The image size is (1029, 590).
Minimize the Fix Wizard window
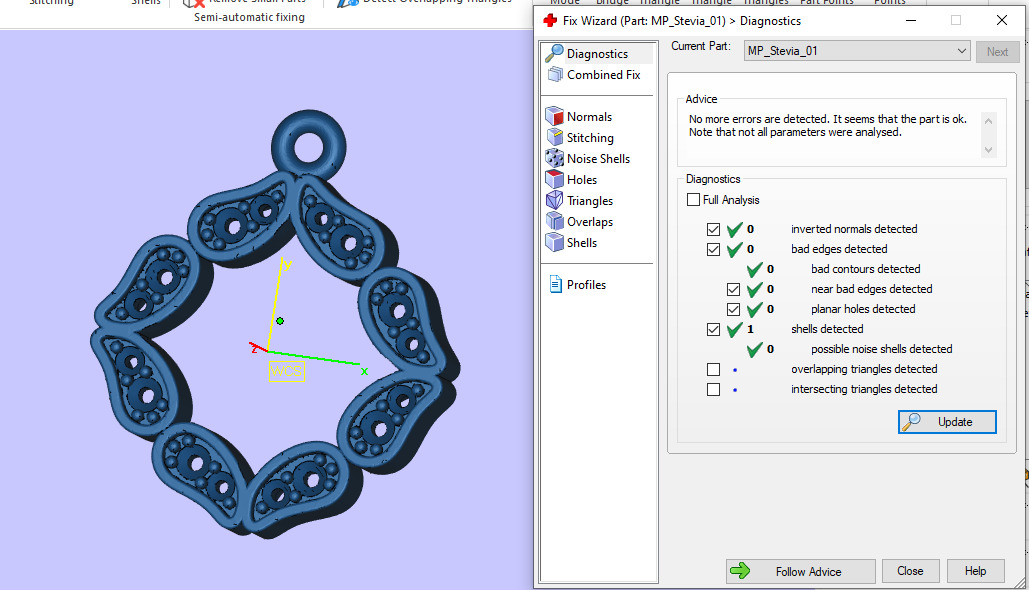911,20
